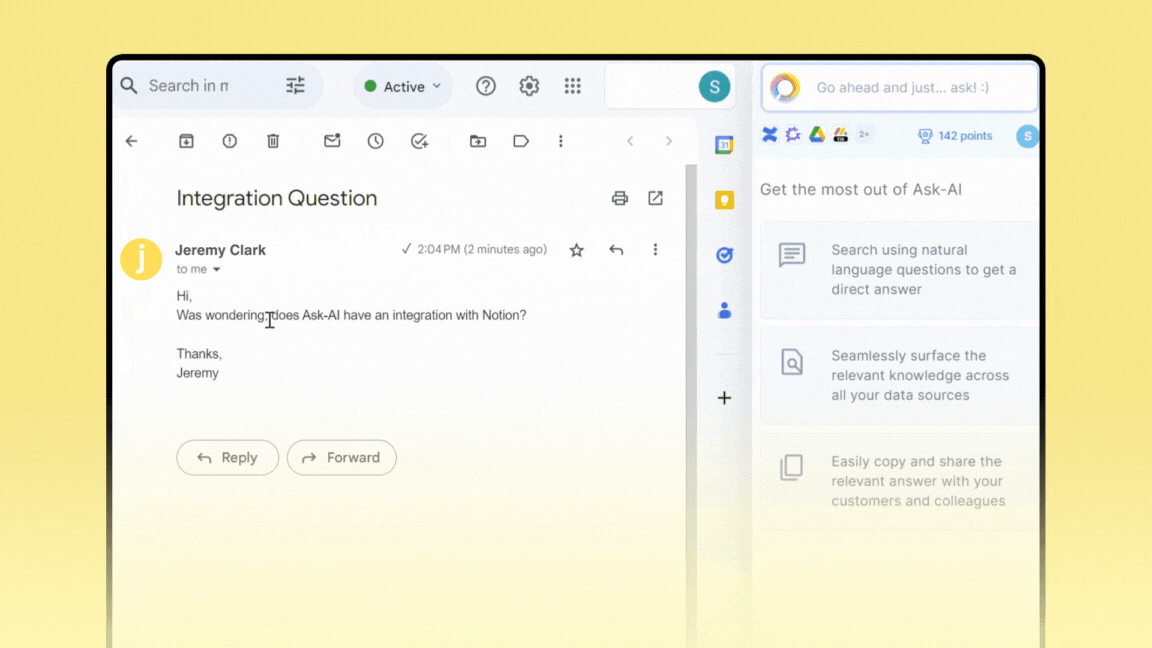Open Google Tasks in the side panel
This screenshot has height=648, width=1152.
724,255
